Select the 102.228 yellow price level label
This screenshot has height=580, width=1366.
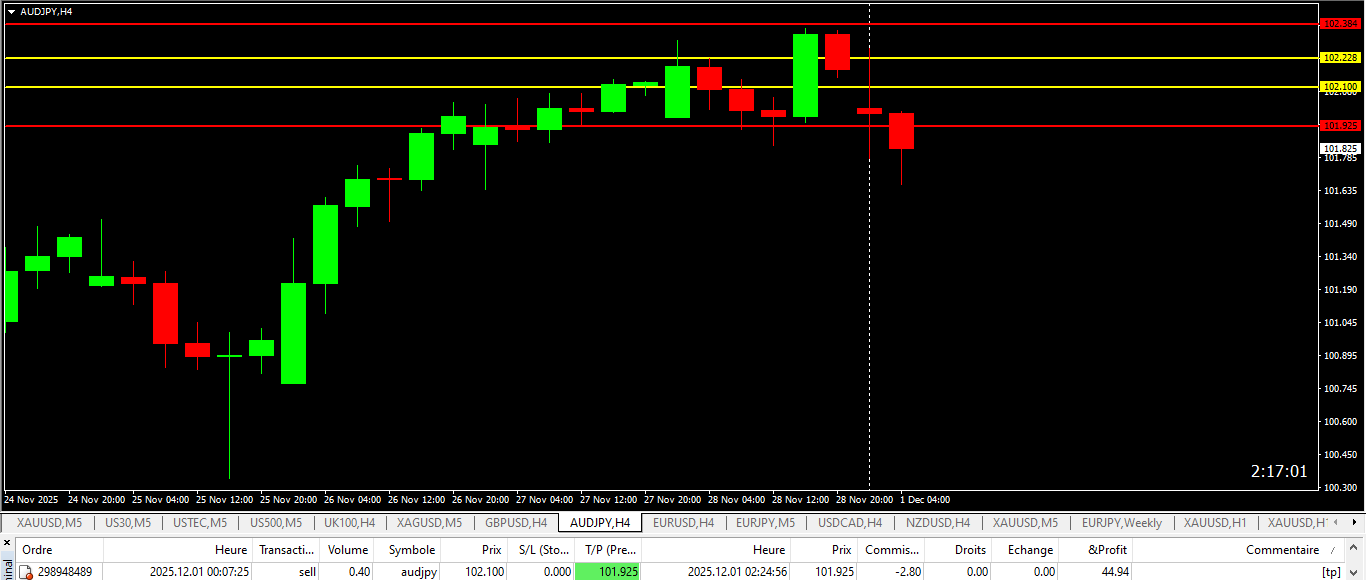click(x=1341, y=58)
